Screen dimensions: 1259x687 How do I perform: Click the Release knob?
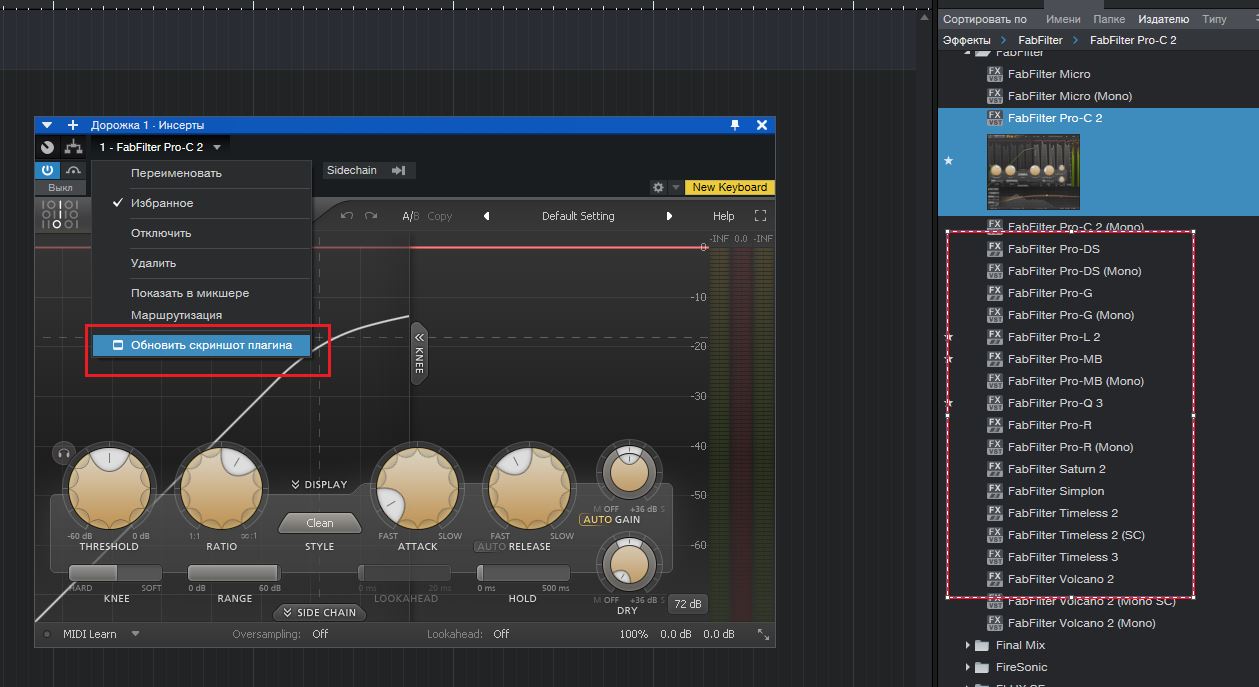[x=529, y=488]
